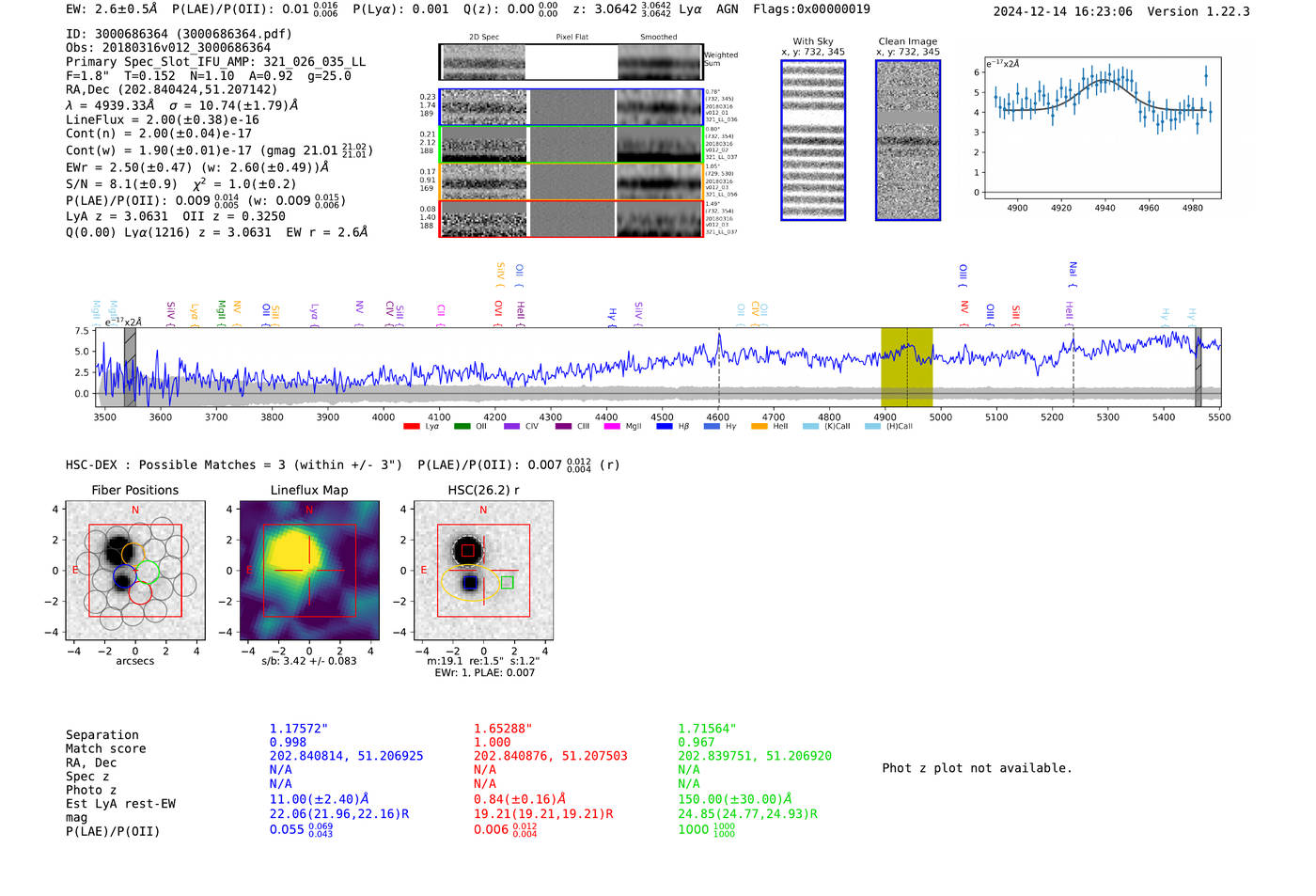Viewport: 1316px width, 896px height.
Task: Click the blue separation value 1.17572"
Action: (x=299, y=729)
